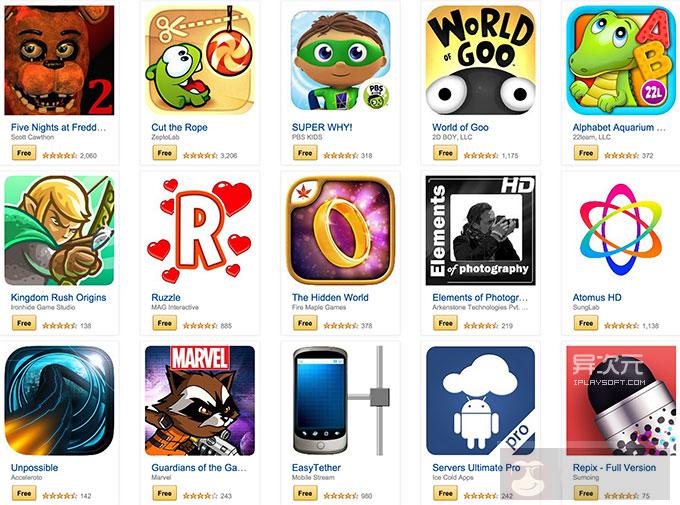This screenshot has height=505, width=680.
Task: Open the Ruzzle red R icon
Action: (200, 230)
